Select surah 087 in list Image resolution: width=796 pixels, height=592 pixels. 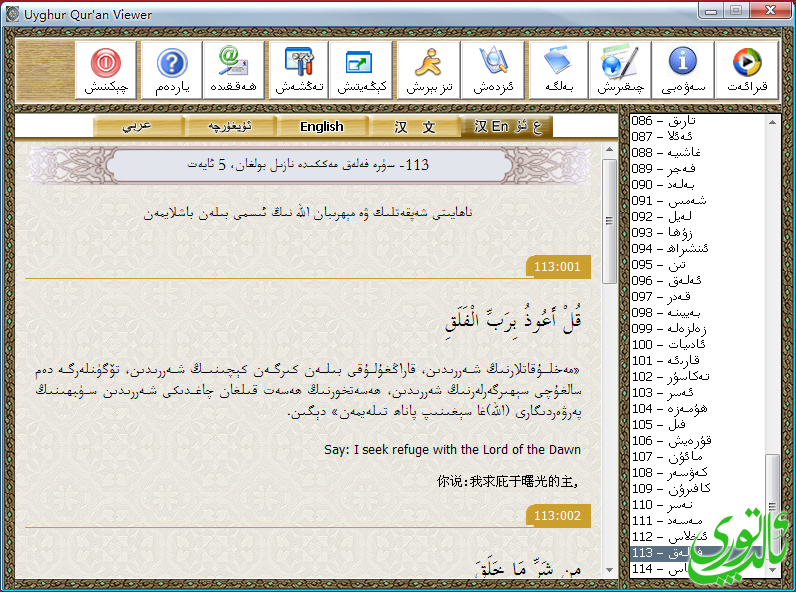[697, 137]
